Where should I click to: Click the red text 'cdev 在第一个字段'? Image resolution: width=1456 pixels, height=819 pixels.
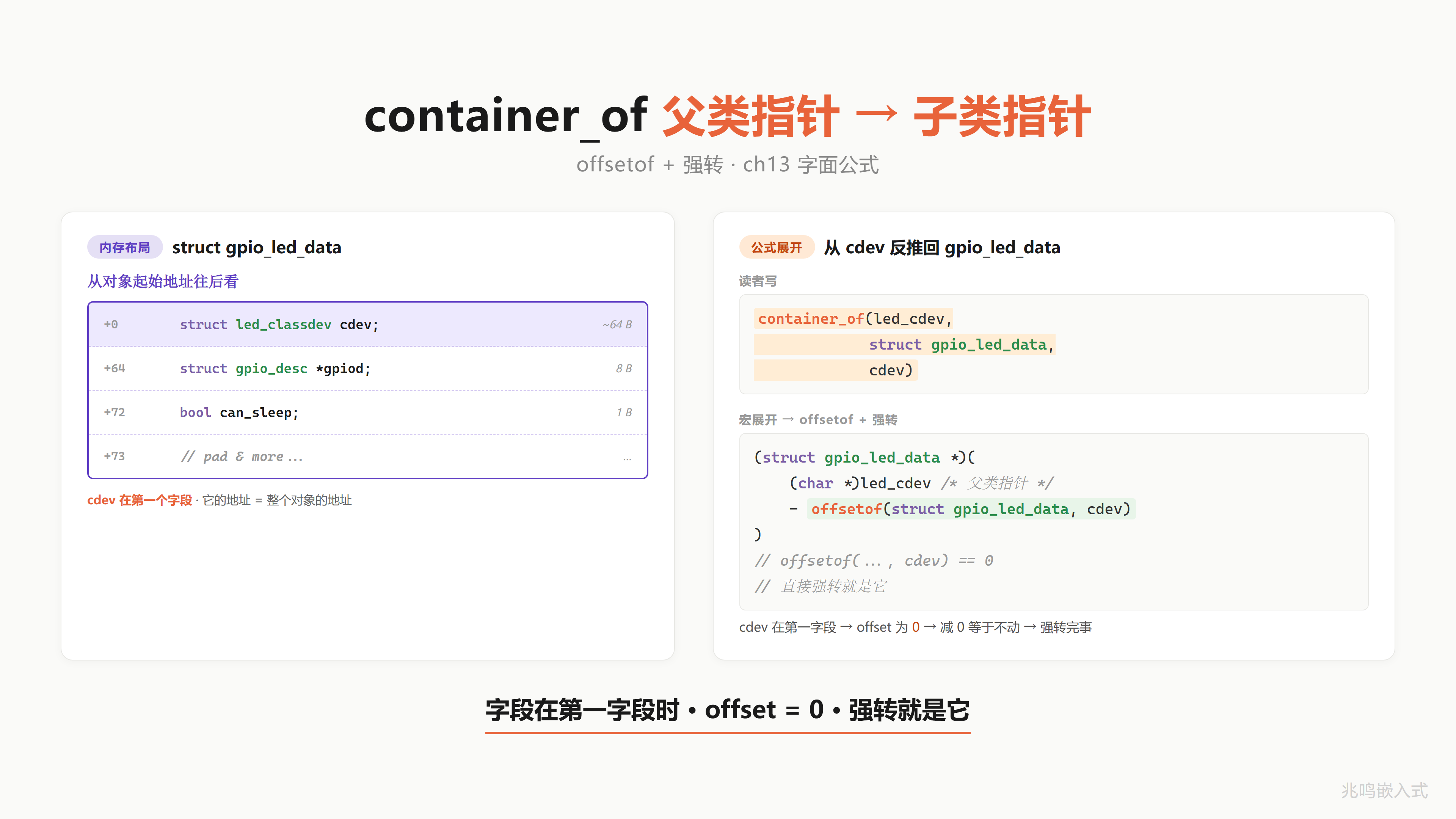tap(140, 500)
